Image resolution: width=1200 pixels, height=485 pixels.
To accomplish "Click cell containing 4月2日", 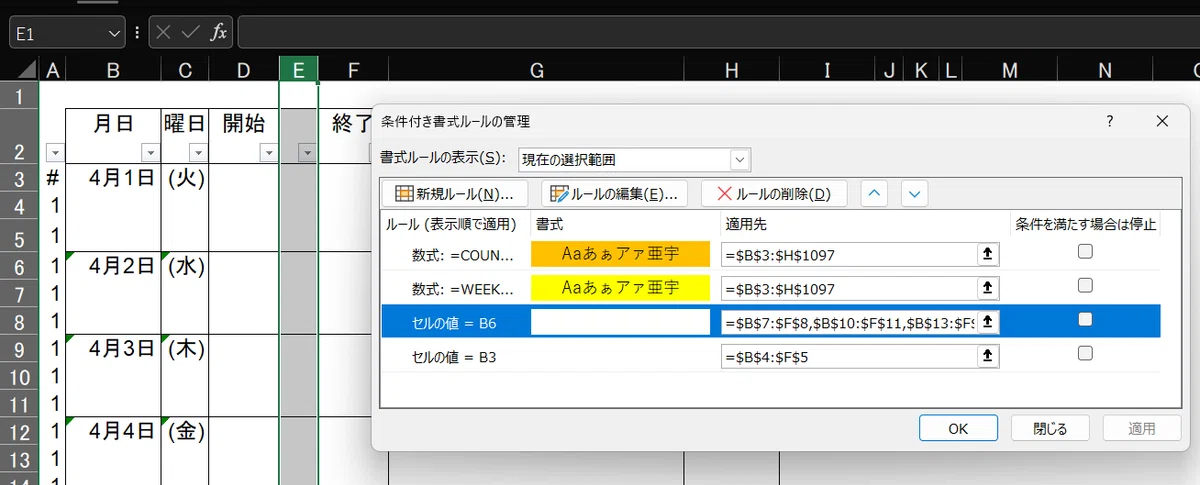I will click(x=113, y=266).
